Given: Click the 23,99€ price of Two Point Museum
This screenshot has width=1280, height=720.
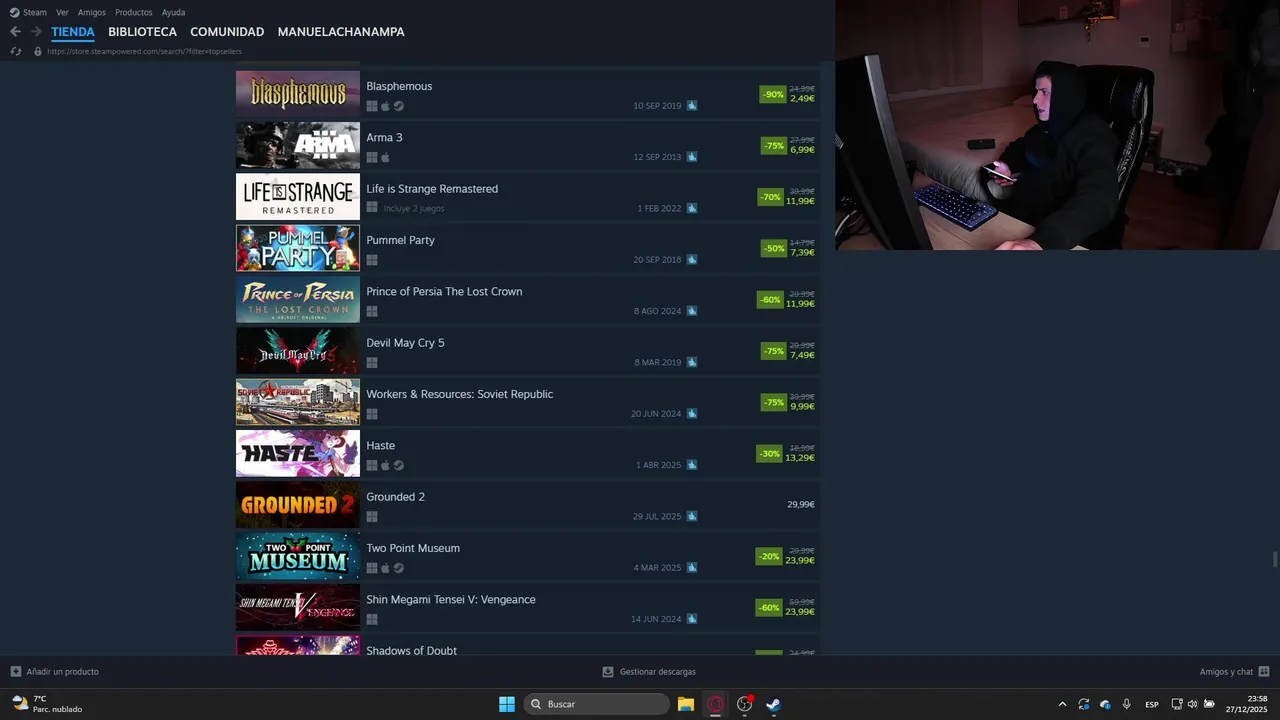Looking at the screenshot, I should click(800, 561).
